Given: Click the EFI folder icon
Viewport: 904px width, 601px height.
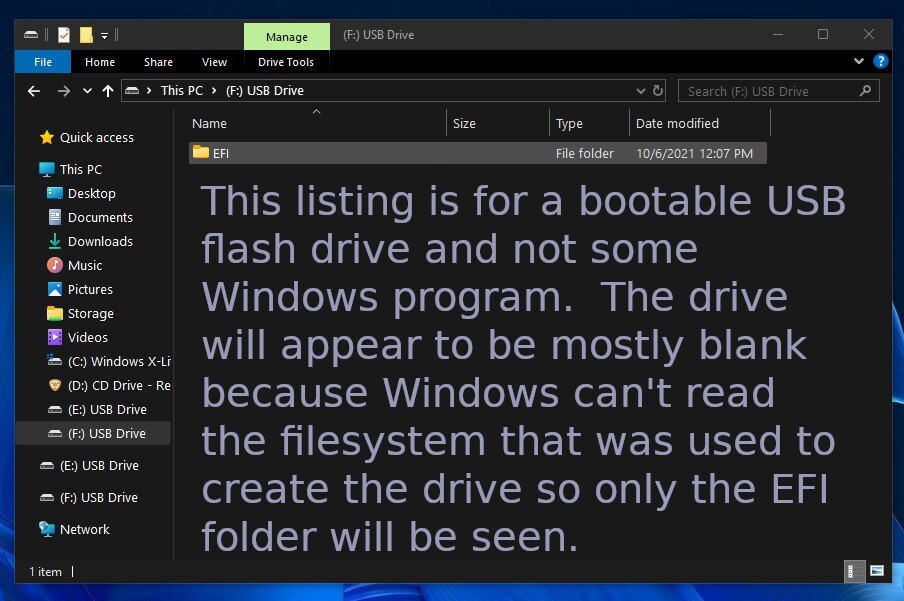Looking at the screenshot, I should [201, 152].
